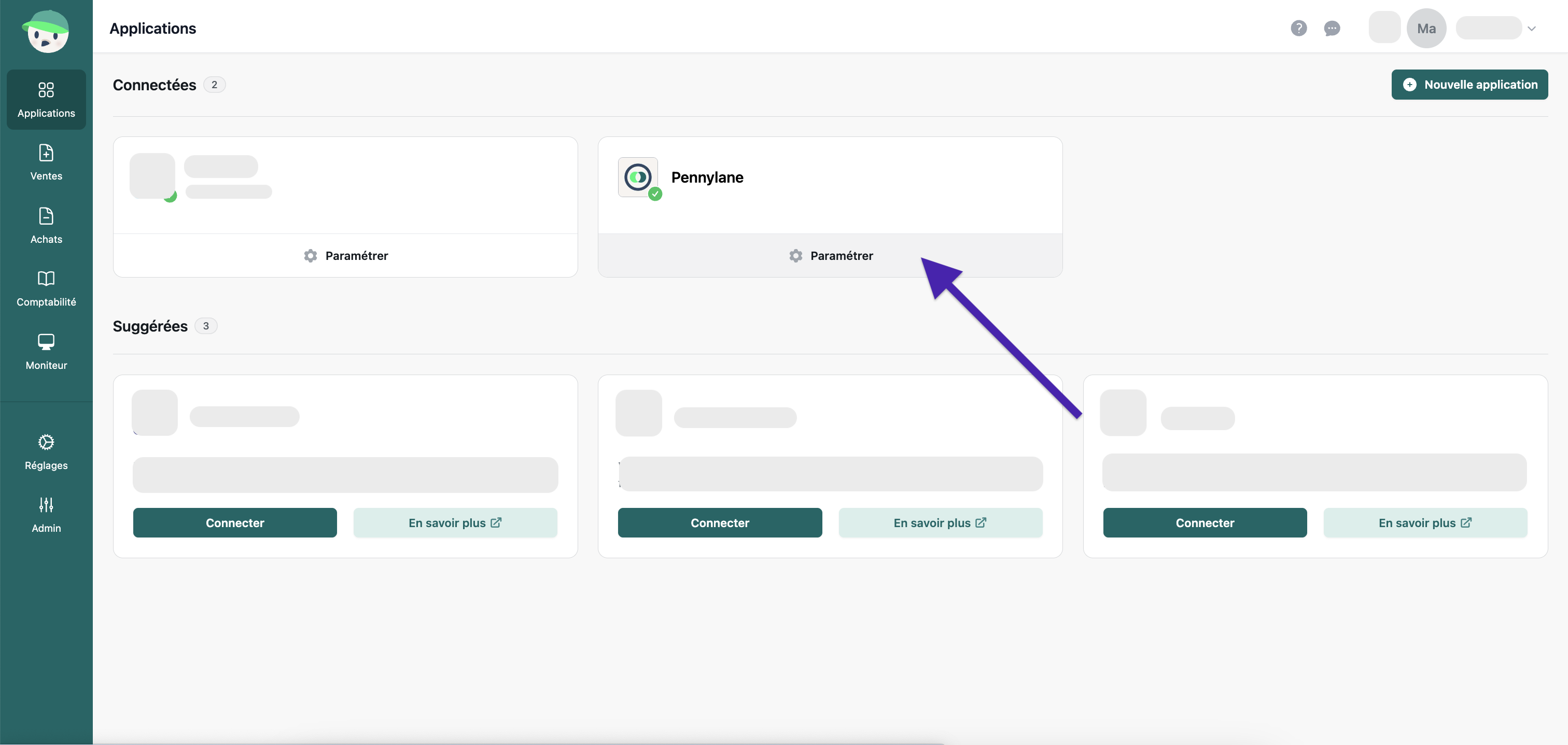Open the Moniteur section
Image resolution: width=1568 pixels, height=745 pixels.
[x=46, y=351]
